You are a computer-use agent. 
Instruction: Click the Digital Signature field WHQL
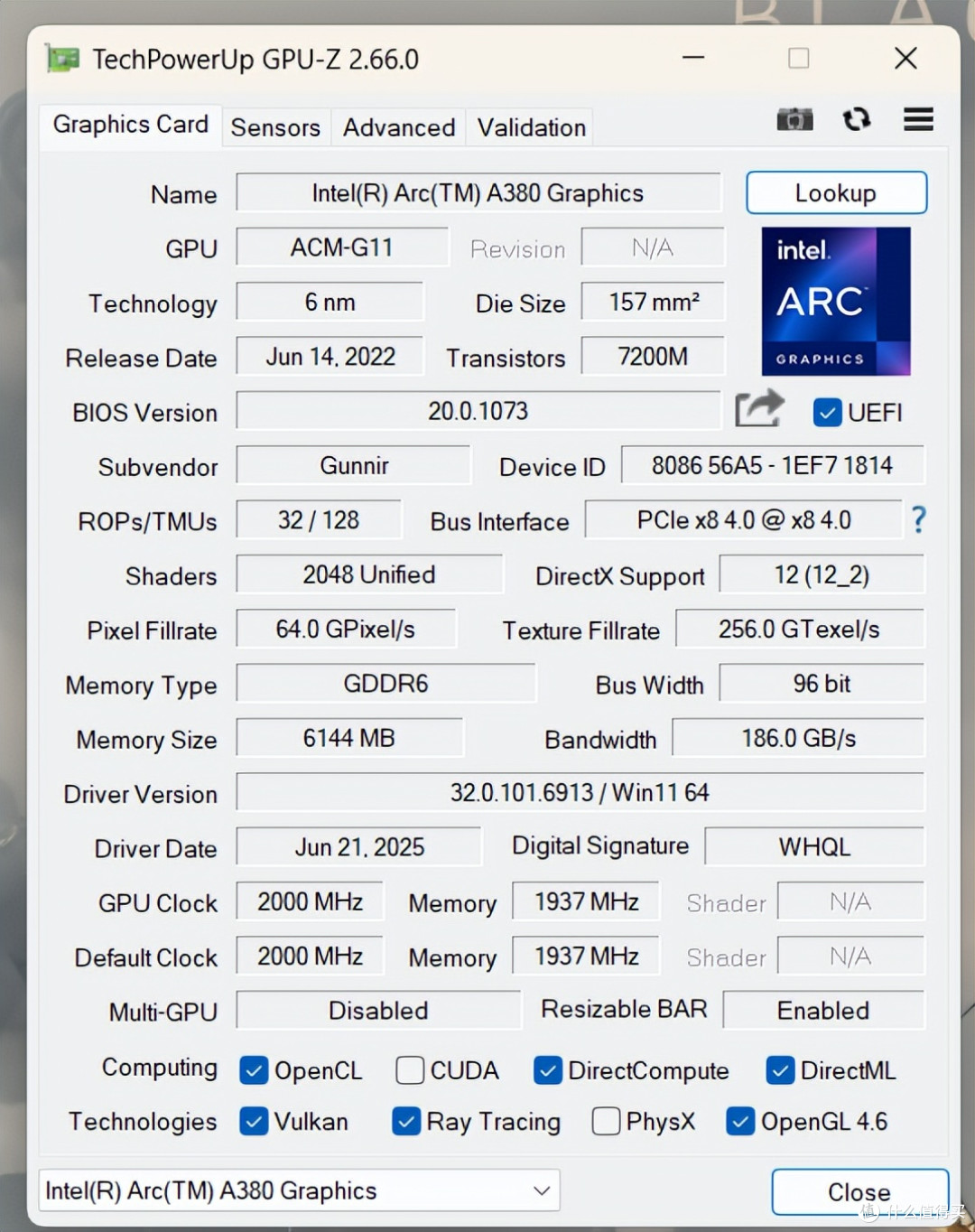pos(814,846)
